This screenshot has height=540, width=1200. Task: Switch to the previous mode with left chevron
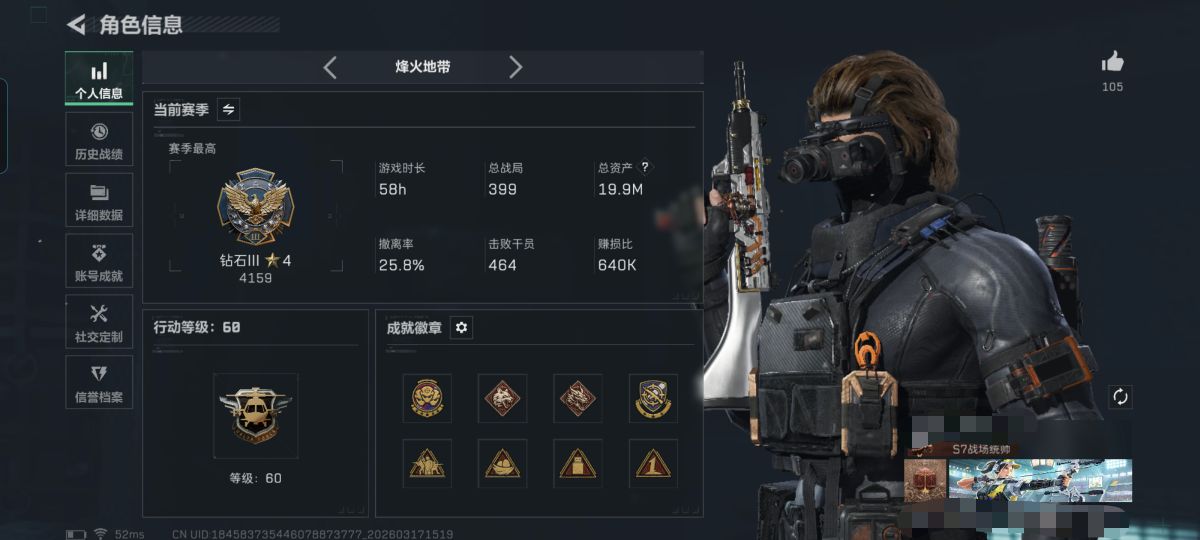tap(330, 68)
